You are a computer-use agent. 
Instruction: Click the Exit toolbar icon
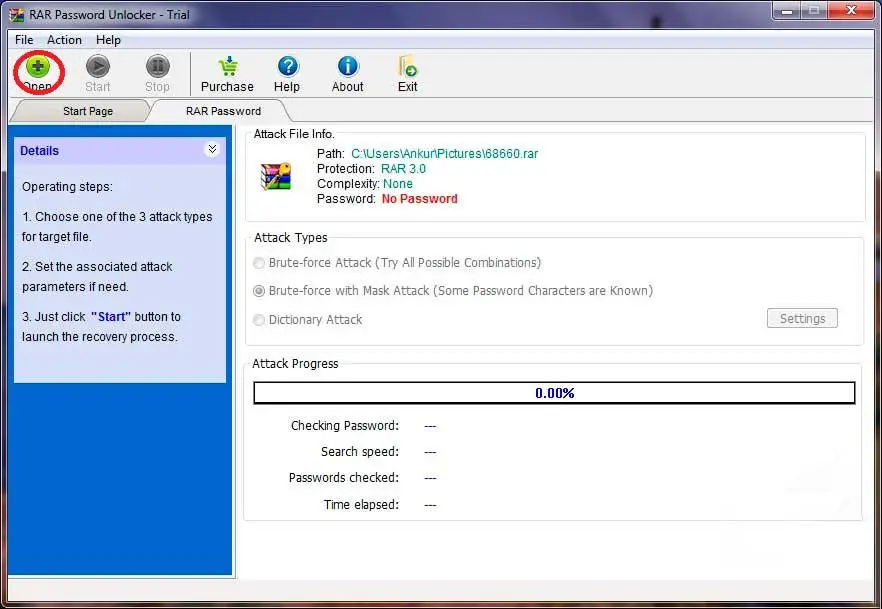pyautogui.click(x=407, y=67)
